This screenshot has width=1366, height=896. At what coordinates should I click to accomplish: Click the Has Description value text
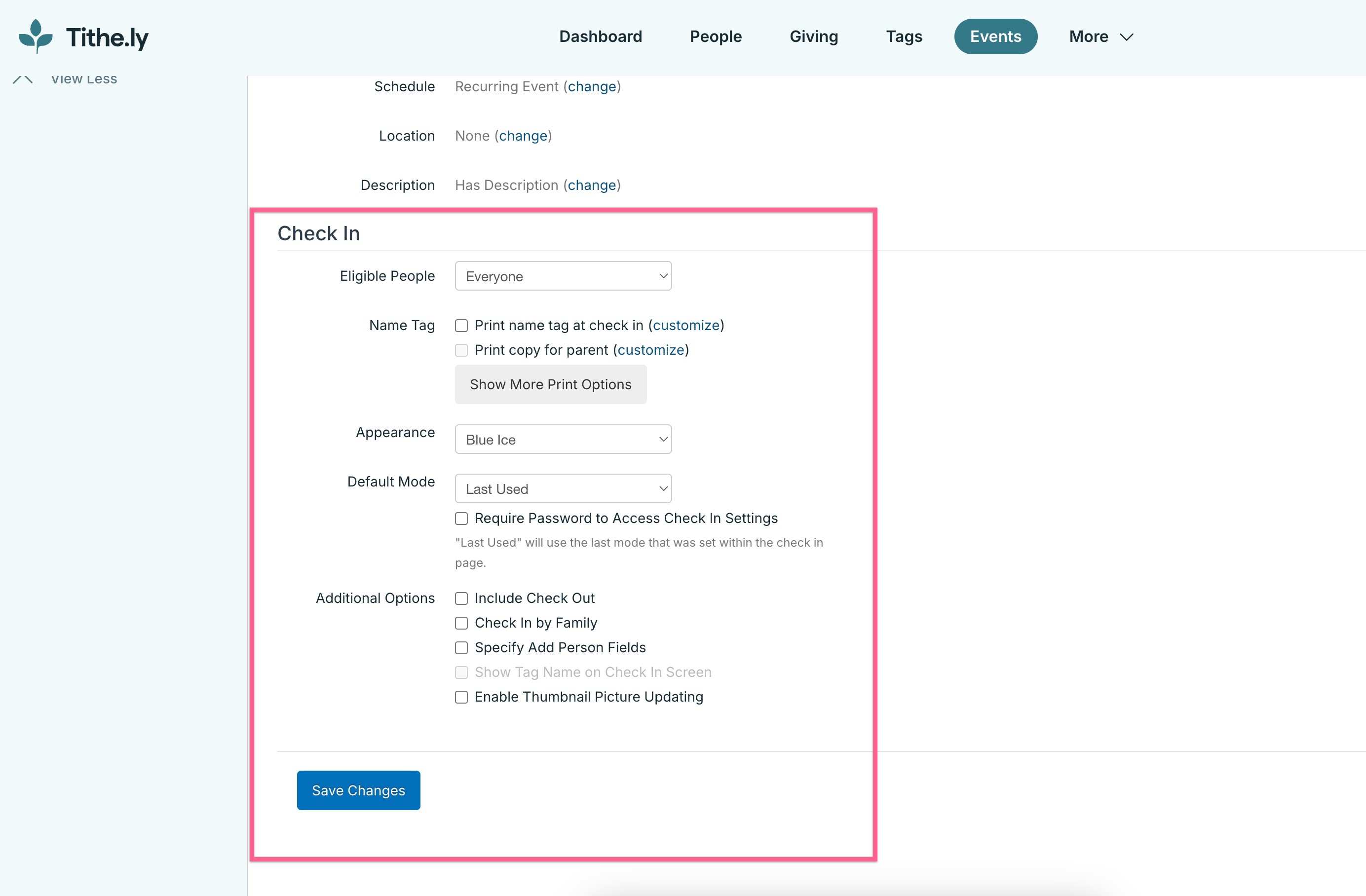506,185
